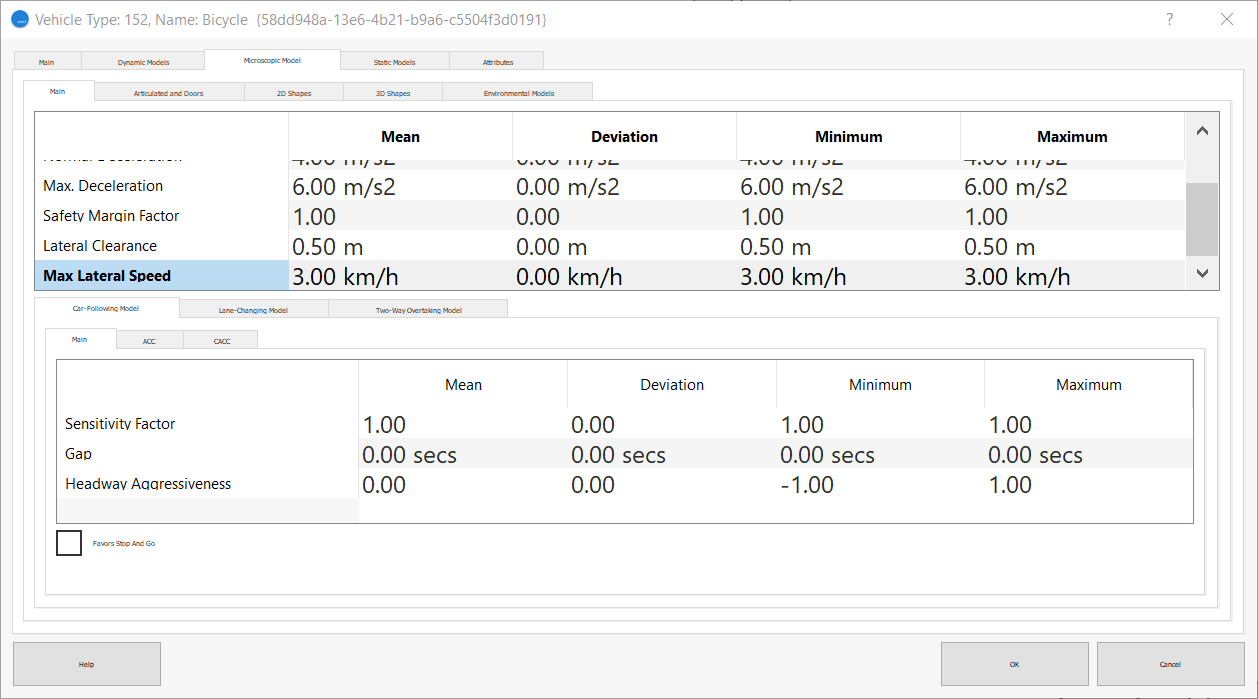This screenshot has height=699, width=1258.
Task: Click the Maximum value of Lateral Clearance
Action: (1072, 246)
